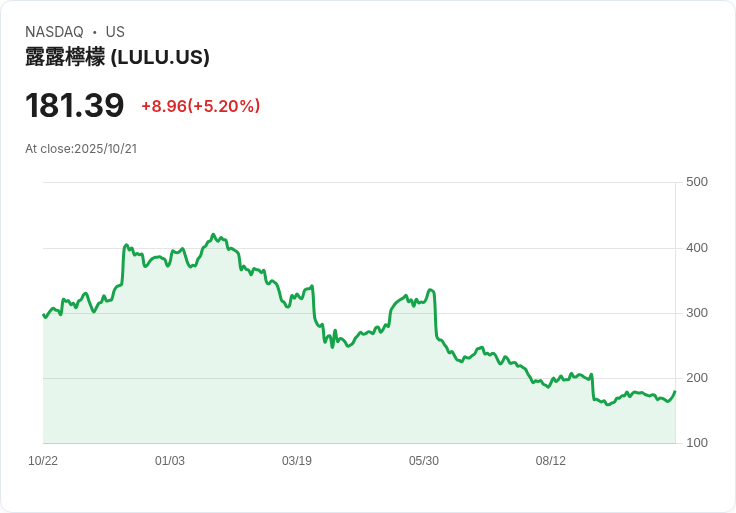
Task: Click the 500 y-axis label
Action: [697, 182]
